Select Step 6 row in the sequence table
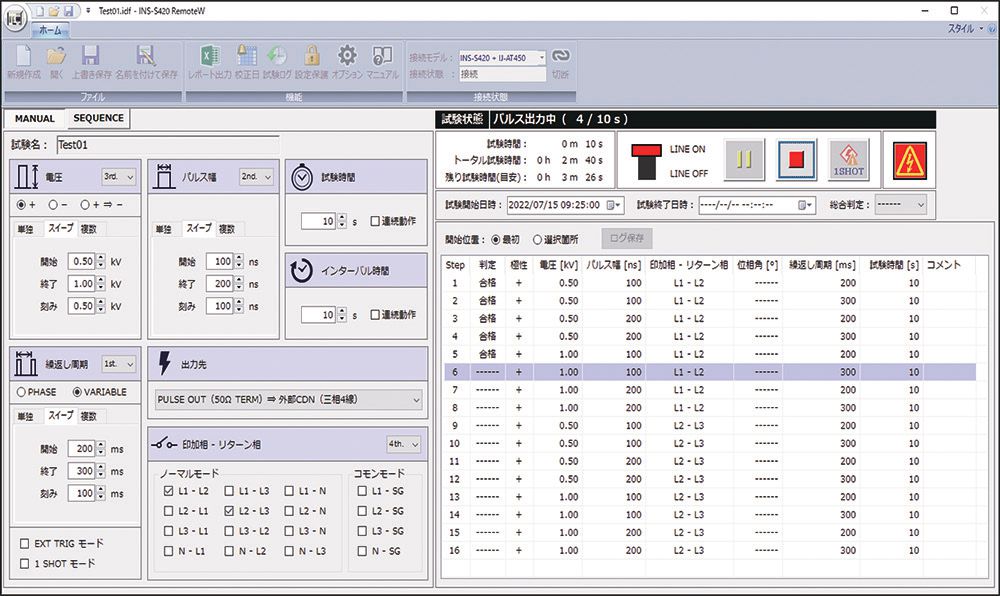Screen dimensions: 1000x596 coord(710,372)
